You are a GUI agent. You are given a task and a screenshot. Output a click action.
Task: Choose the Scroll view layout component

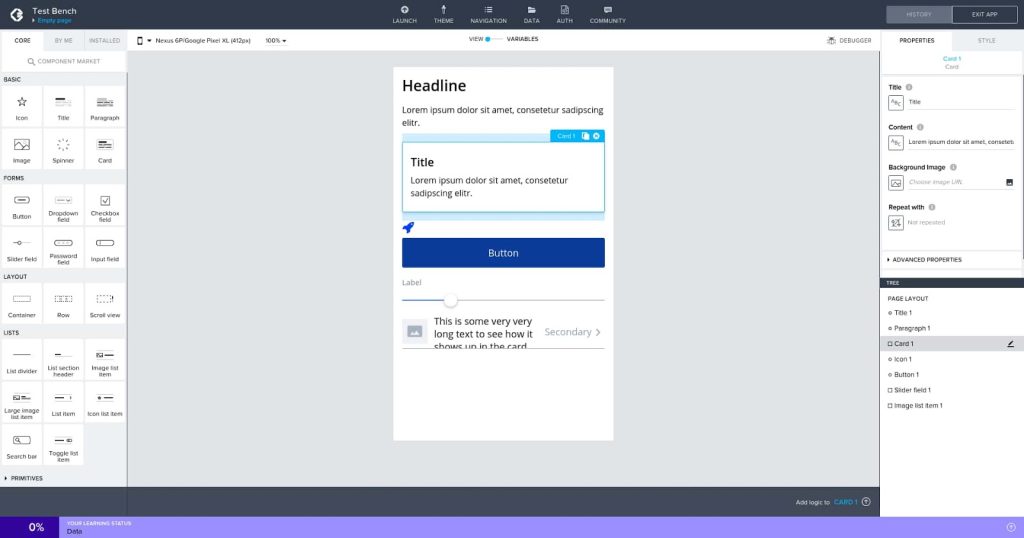click(x=104, y=304)
